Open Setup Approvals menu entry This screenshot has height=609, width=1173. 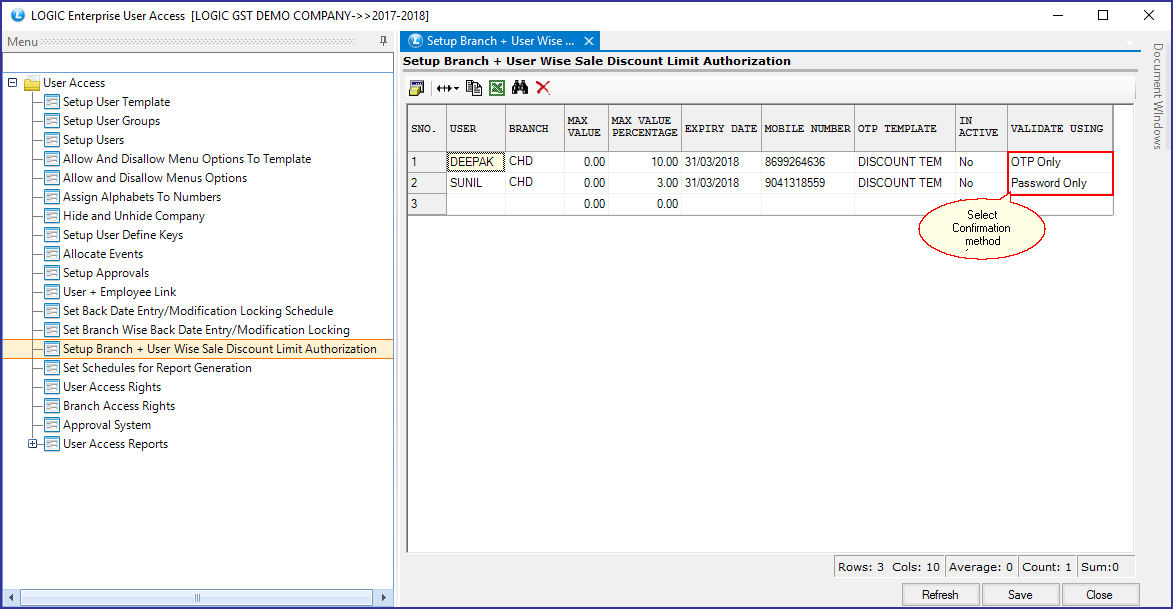coord(105,273)
